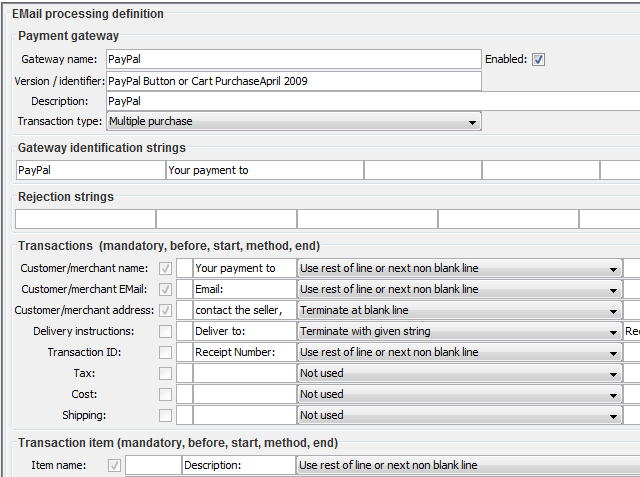Click the third empty identification string field

(x=423, y=170)
